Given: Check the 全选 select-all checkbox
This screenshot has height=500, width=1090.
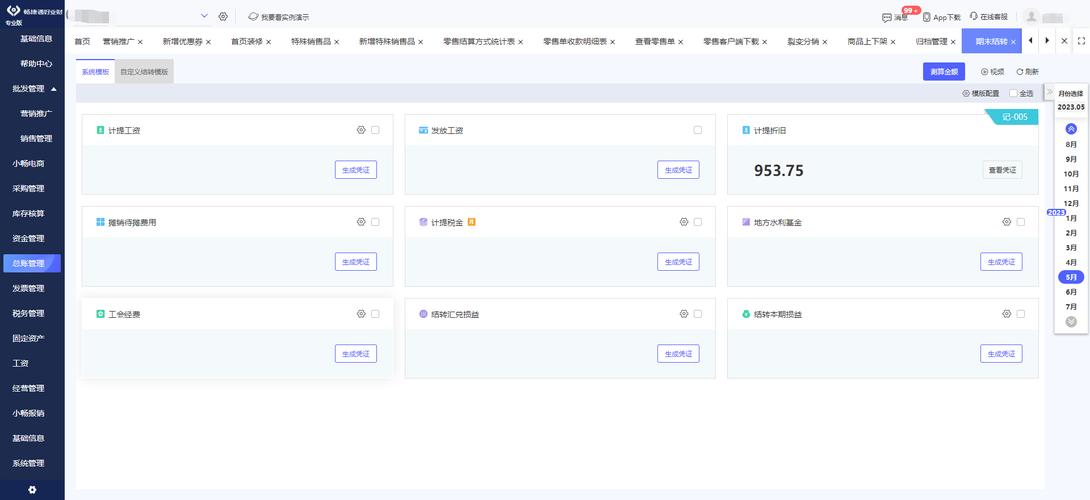Looking at the screenshot, I should click(1013, 93).
